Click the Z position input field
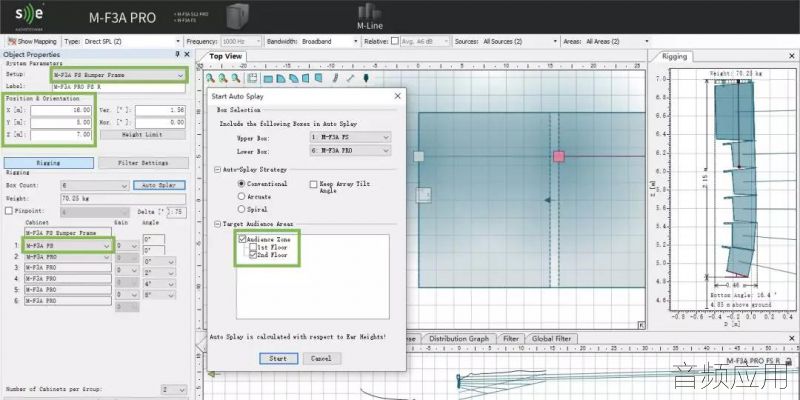The height and width of the screenshot is (400, 800). (x=61, y=135)
